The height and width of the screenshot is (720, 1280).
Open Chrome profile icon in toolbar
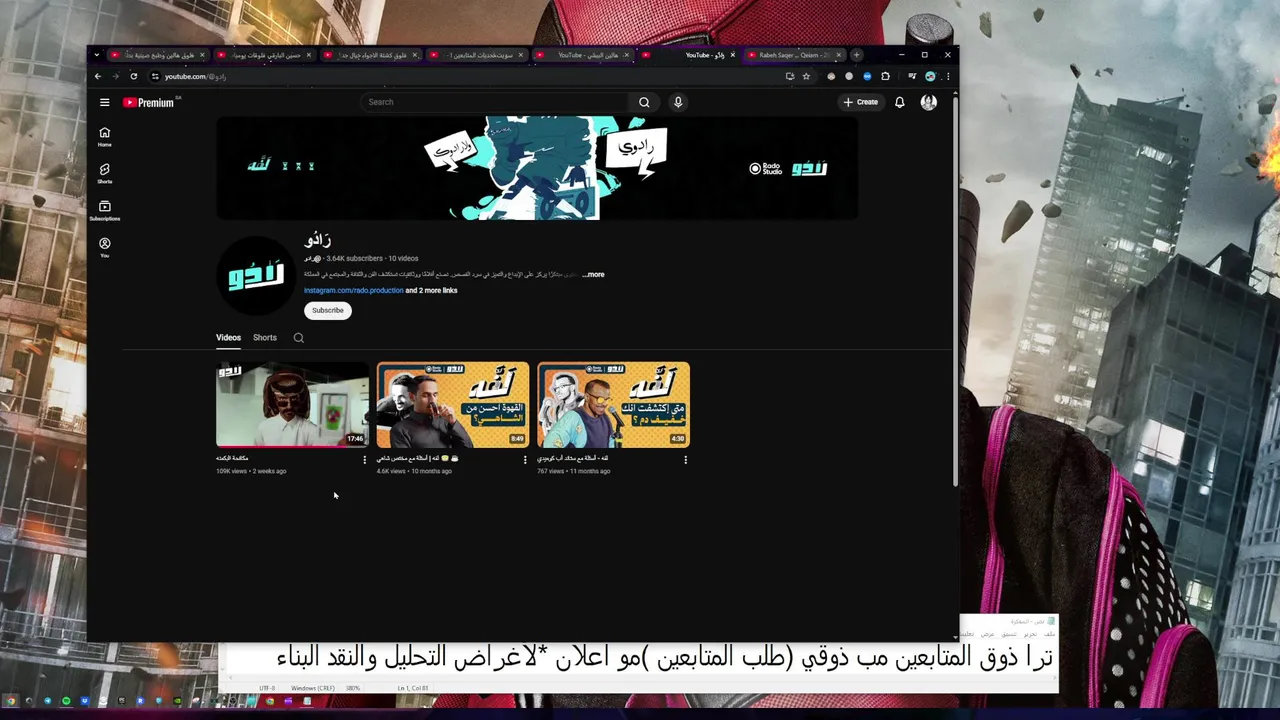pyautogui.click(x=930, y=76)
